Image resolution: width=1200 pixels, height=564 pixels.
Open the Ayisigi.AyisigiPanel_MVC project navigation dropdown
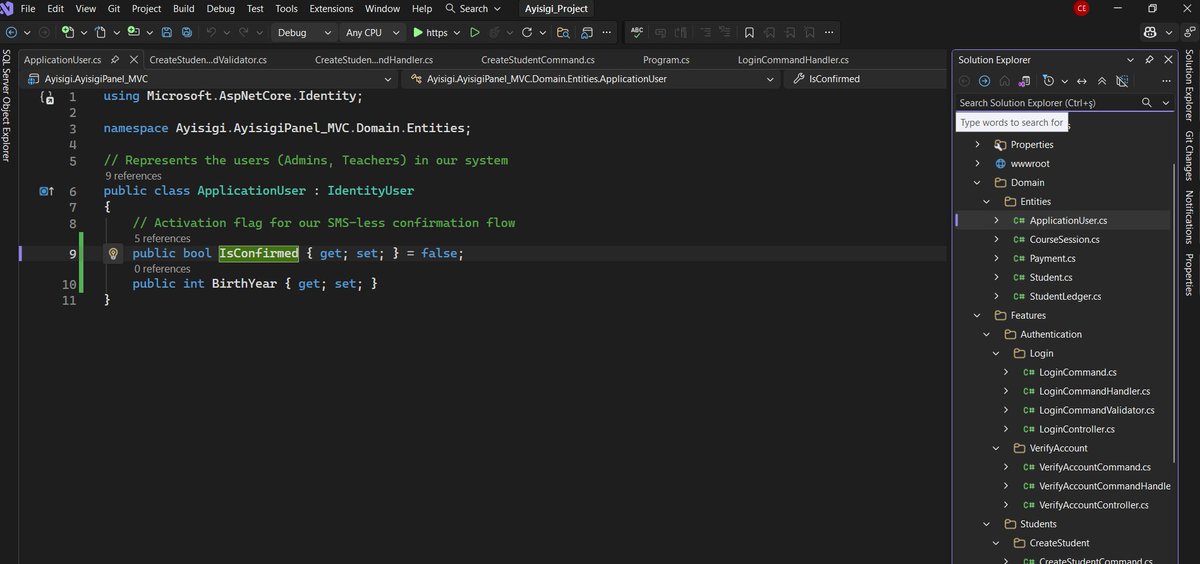[x=212, y=78]
